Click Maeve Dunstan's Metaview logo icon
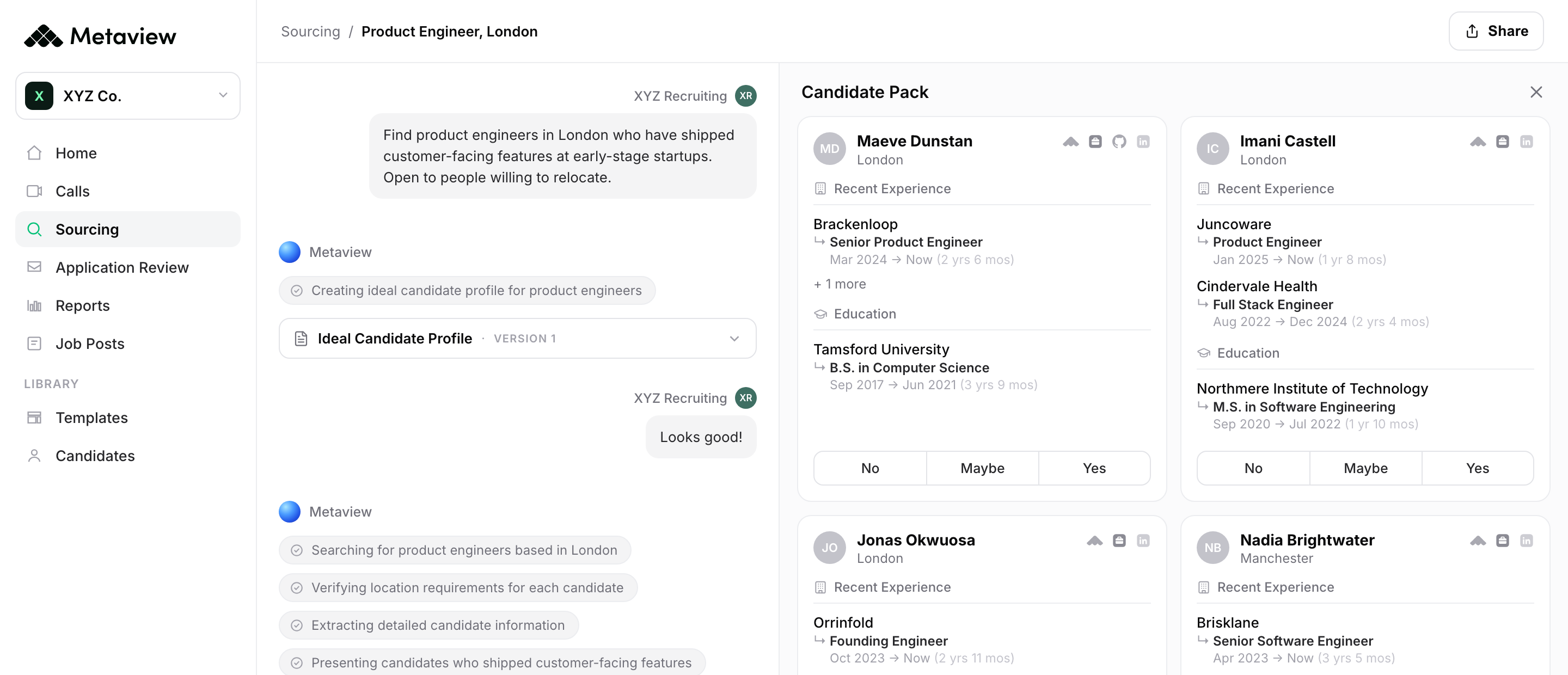Screen dimensions: 1568x675 (x=1071, y=142)
